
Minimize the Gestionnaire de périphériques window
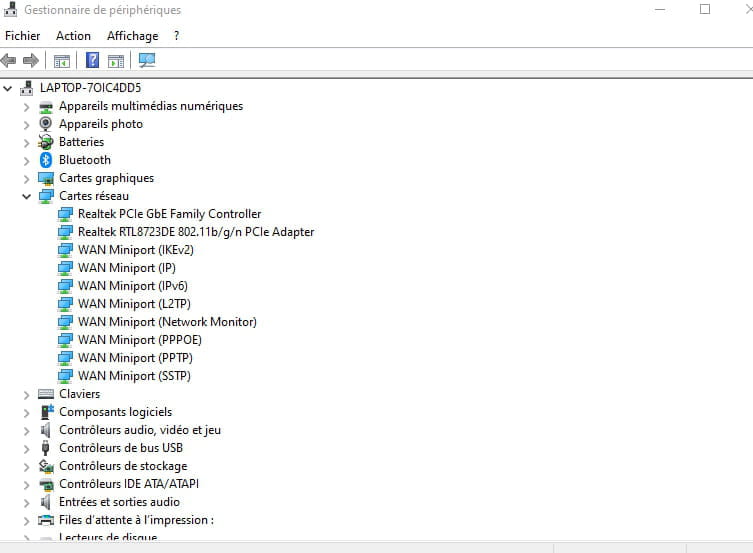660,9
